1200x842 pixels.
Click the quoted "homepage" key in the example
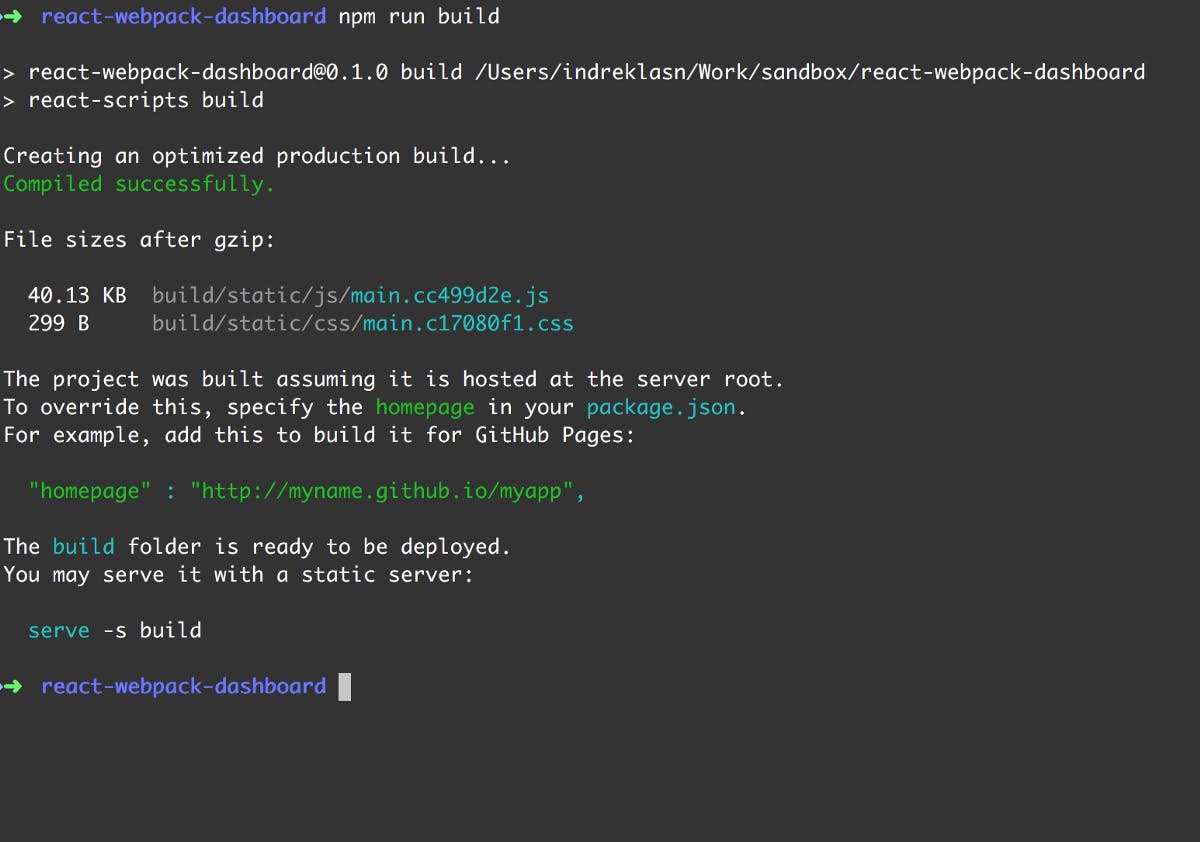point(90,492)
